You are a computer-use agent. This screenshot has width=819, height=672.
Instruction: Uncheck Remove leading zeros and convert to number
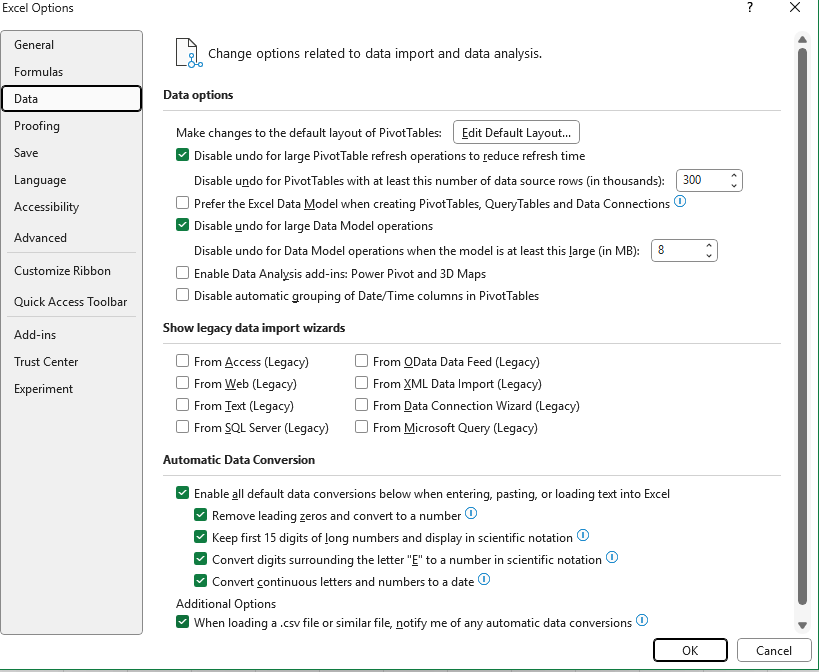pyautogui.click(x=201, y=515)
